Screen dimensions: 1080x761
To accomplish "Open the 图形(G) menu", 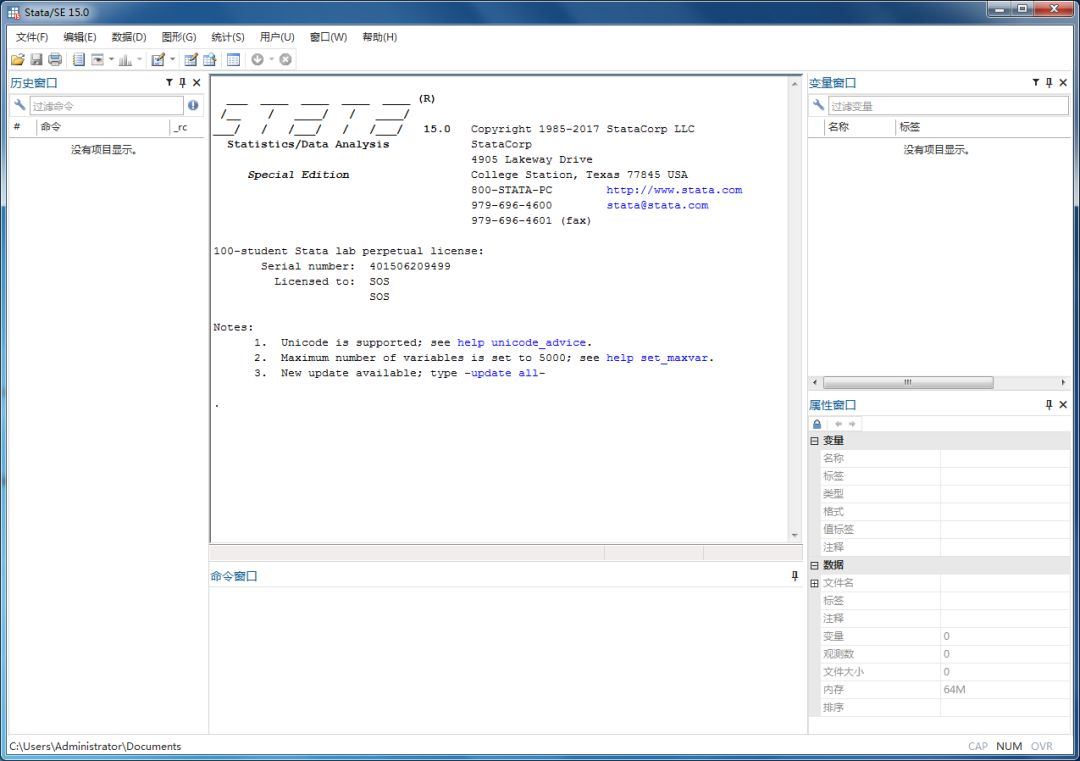I will pos(179,37).
